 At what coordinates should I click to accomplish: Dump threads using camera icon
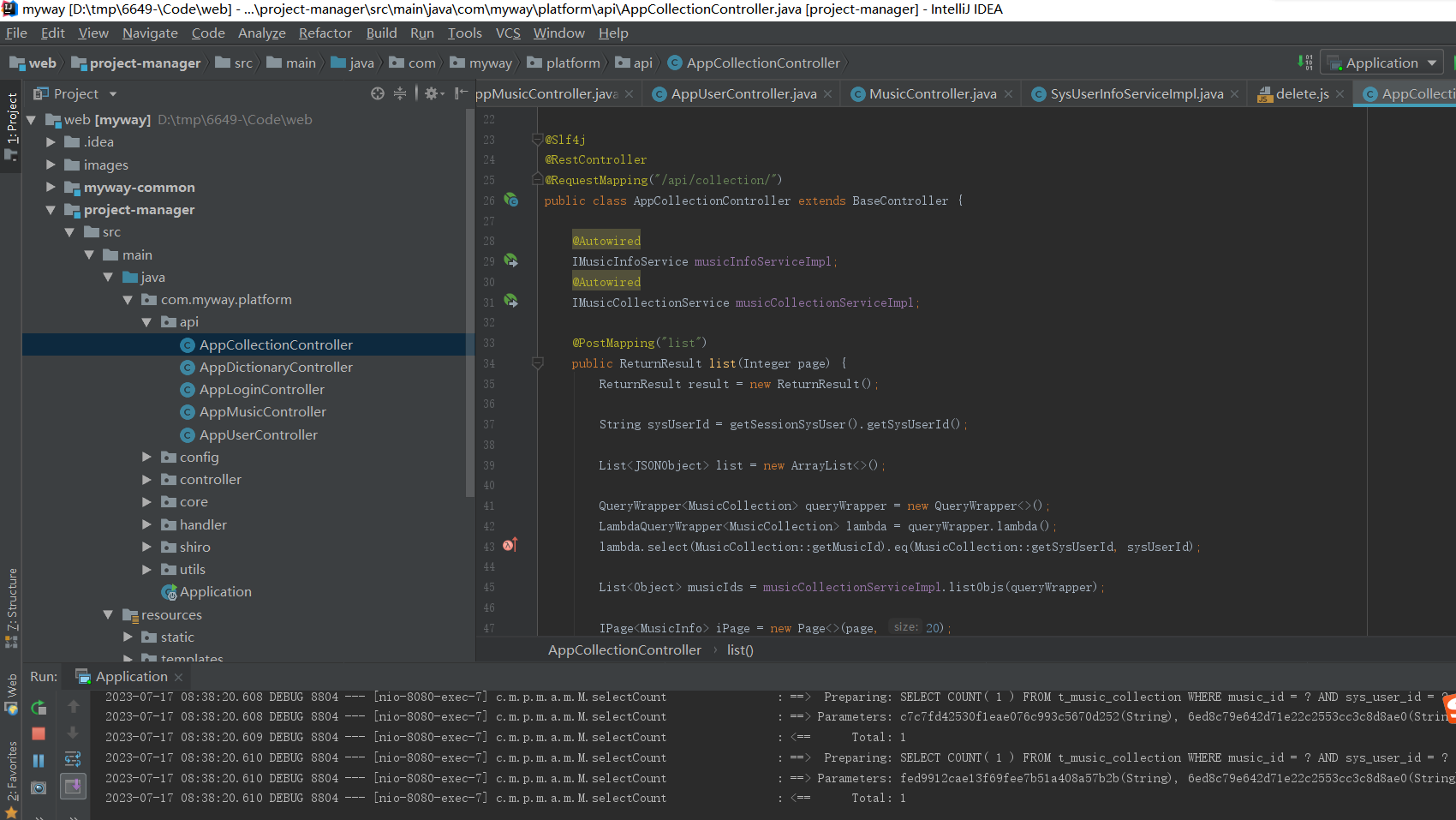(x=39, y=787)
